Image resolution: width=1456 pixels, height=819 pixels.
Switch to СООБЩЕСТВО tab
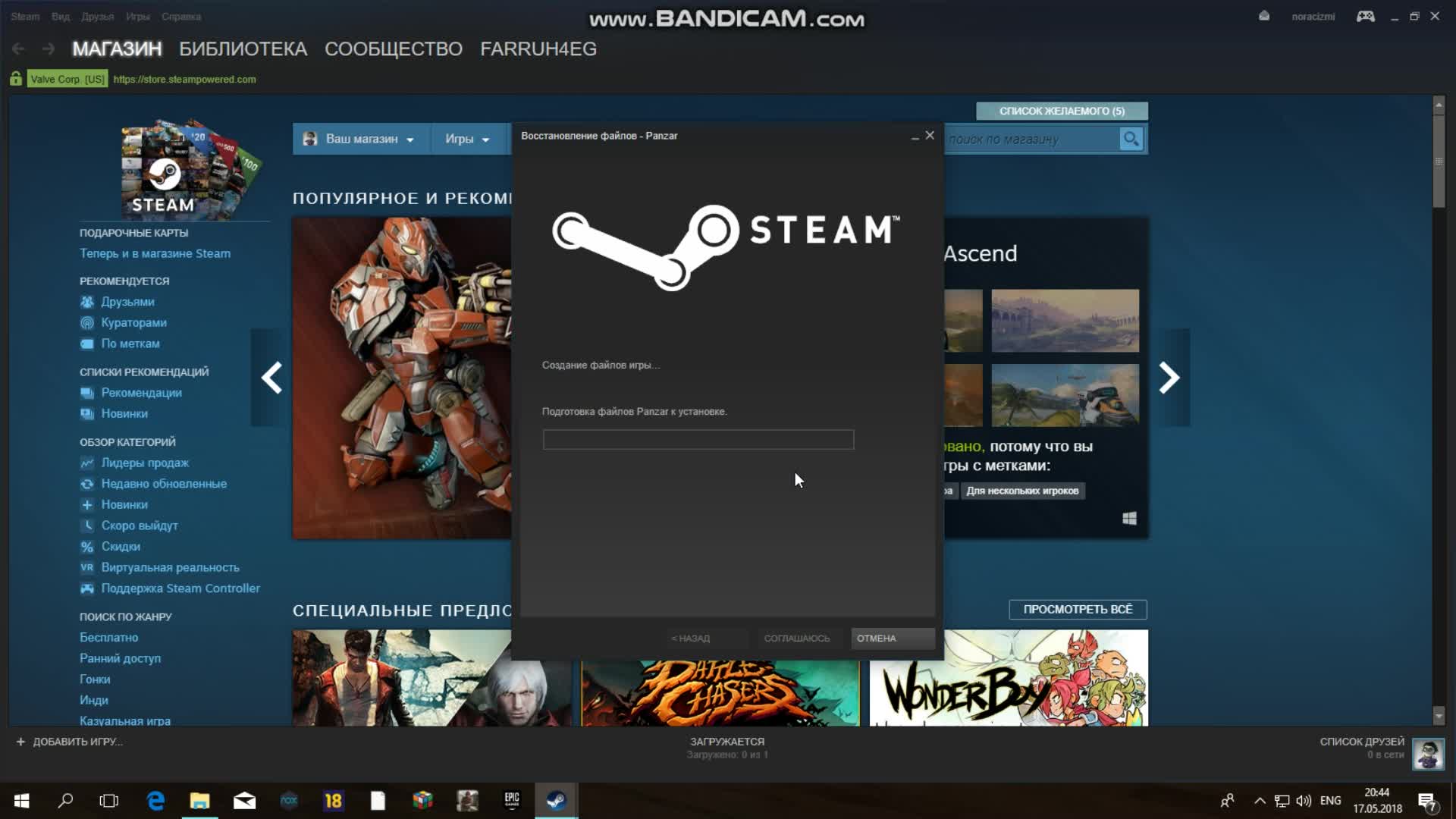click(x=394, y=49)
